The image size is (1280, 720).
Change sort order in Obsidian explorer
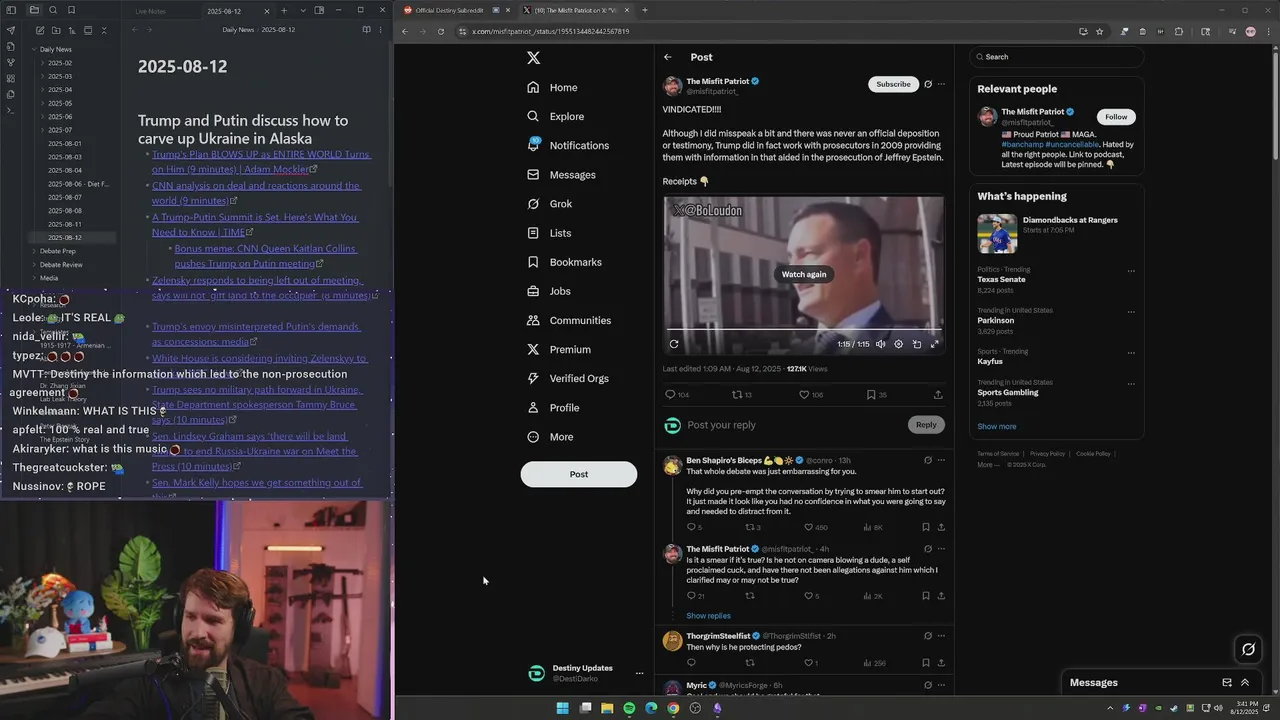[x=72, y=30]
